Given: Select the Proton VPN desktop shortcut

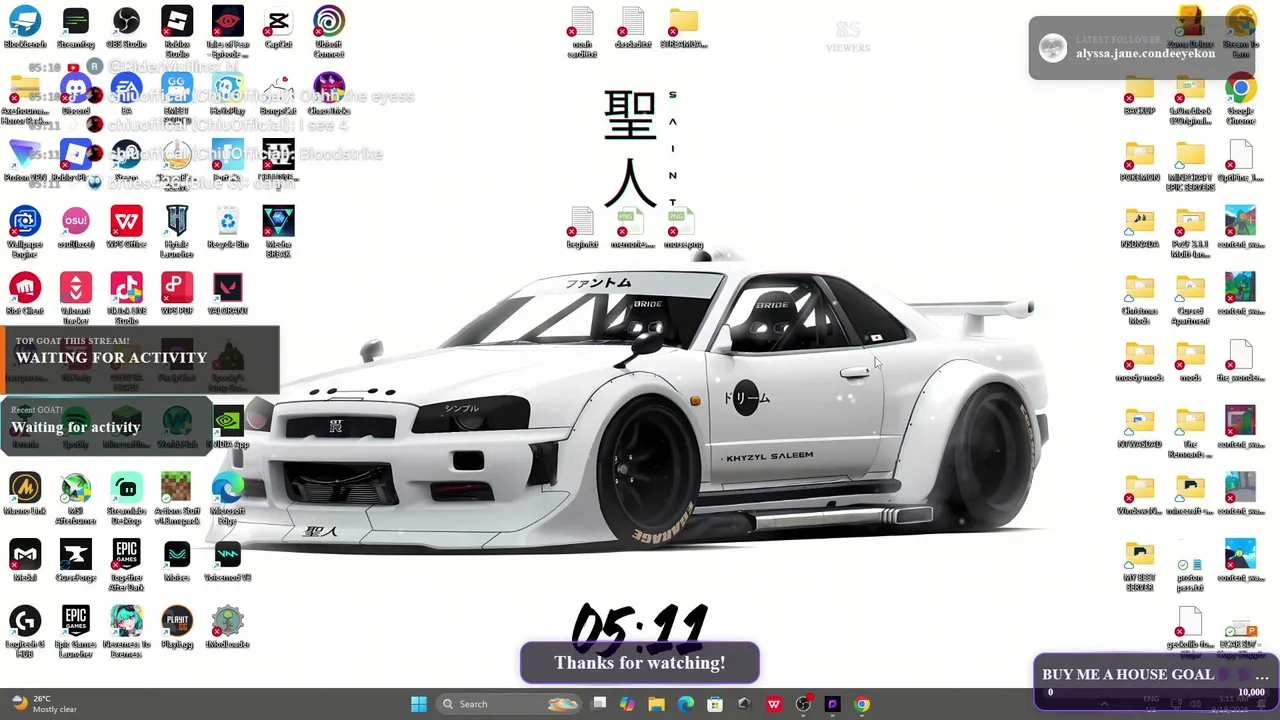Looking at the screenshot, I should (25, 161).
